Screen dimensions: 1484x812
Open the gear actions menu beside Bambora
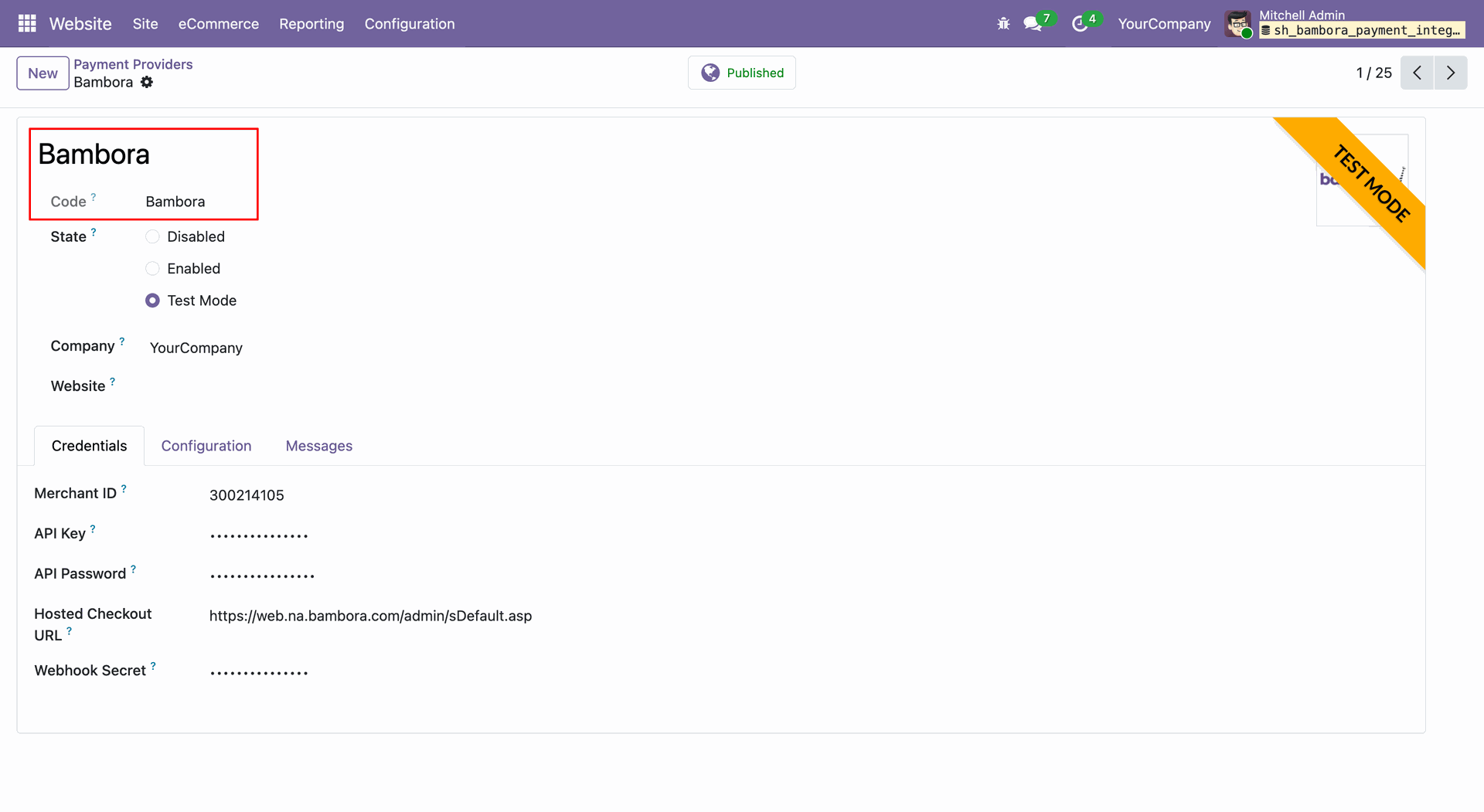tap(147, 82)
